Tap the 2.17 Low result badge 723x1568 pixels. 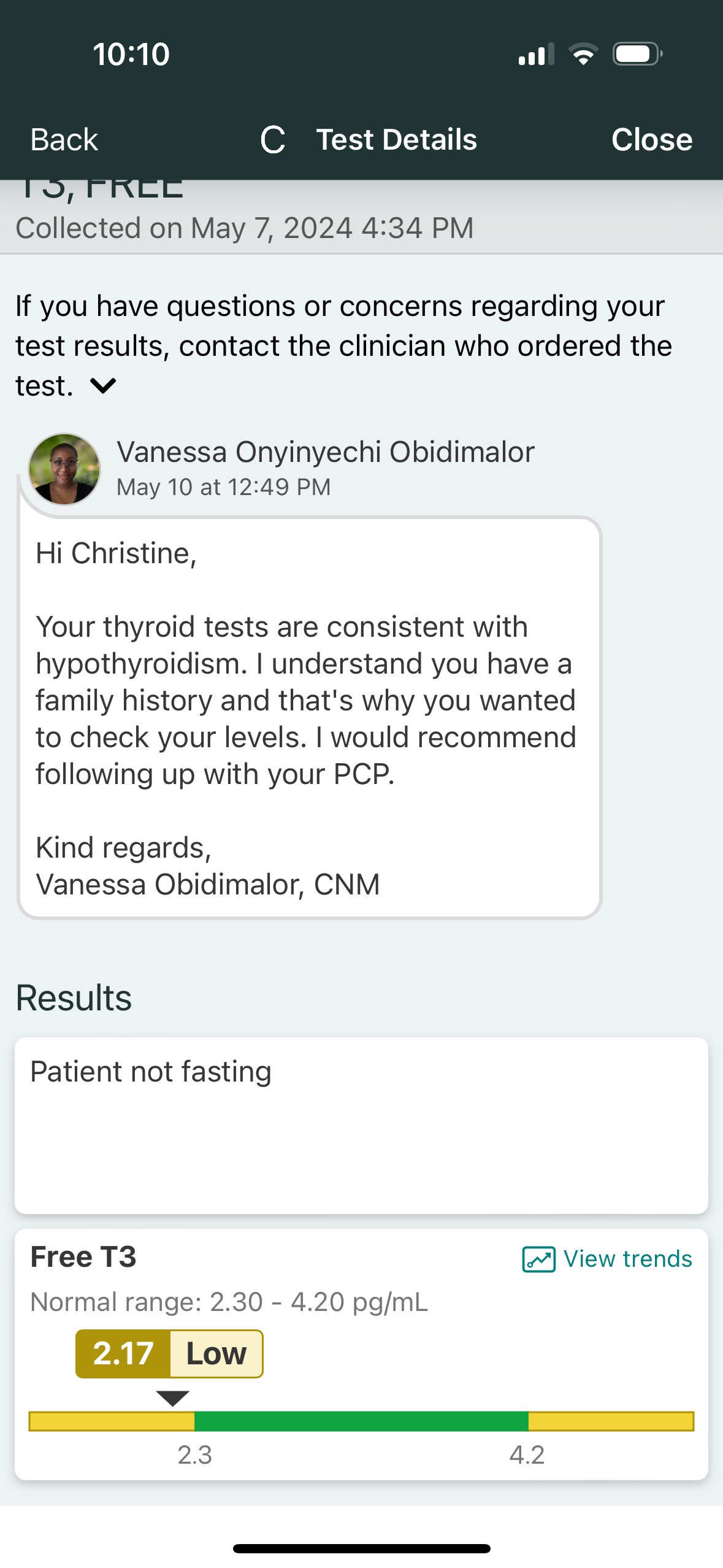169,1354
